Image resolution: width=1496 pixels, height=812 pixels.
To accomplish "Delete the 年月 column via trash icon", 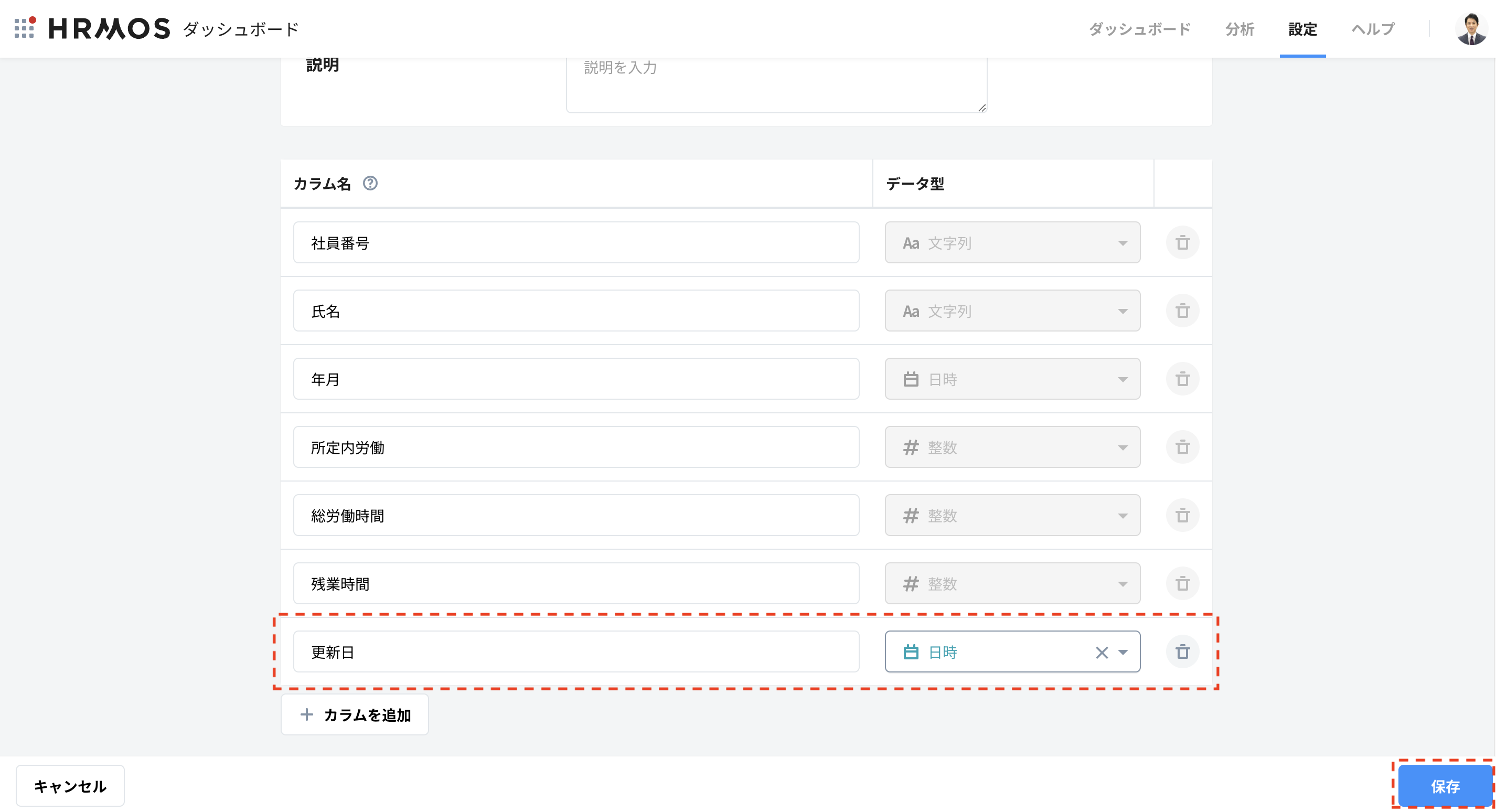I will click(1182, 379).
